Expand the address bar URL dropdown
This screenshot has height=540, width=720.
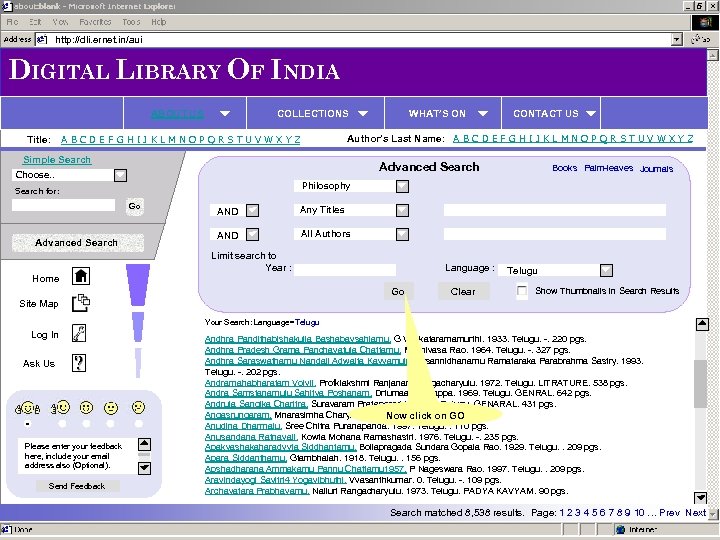coord(676,39)
